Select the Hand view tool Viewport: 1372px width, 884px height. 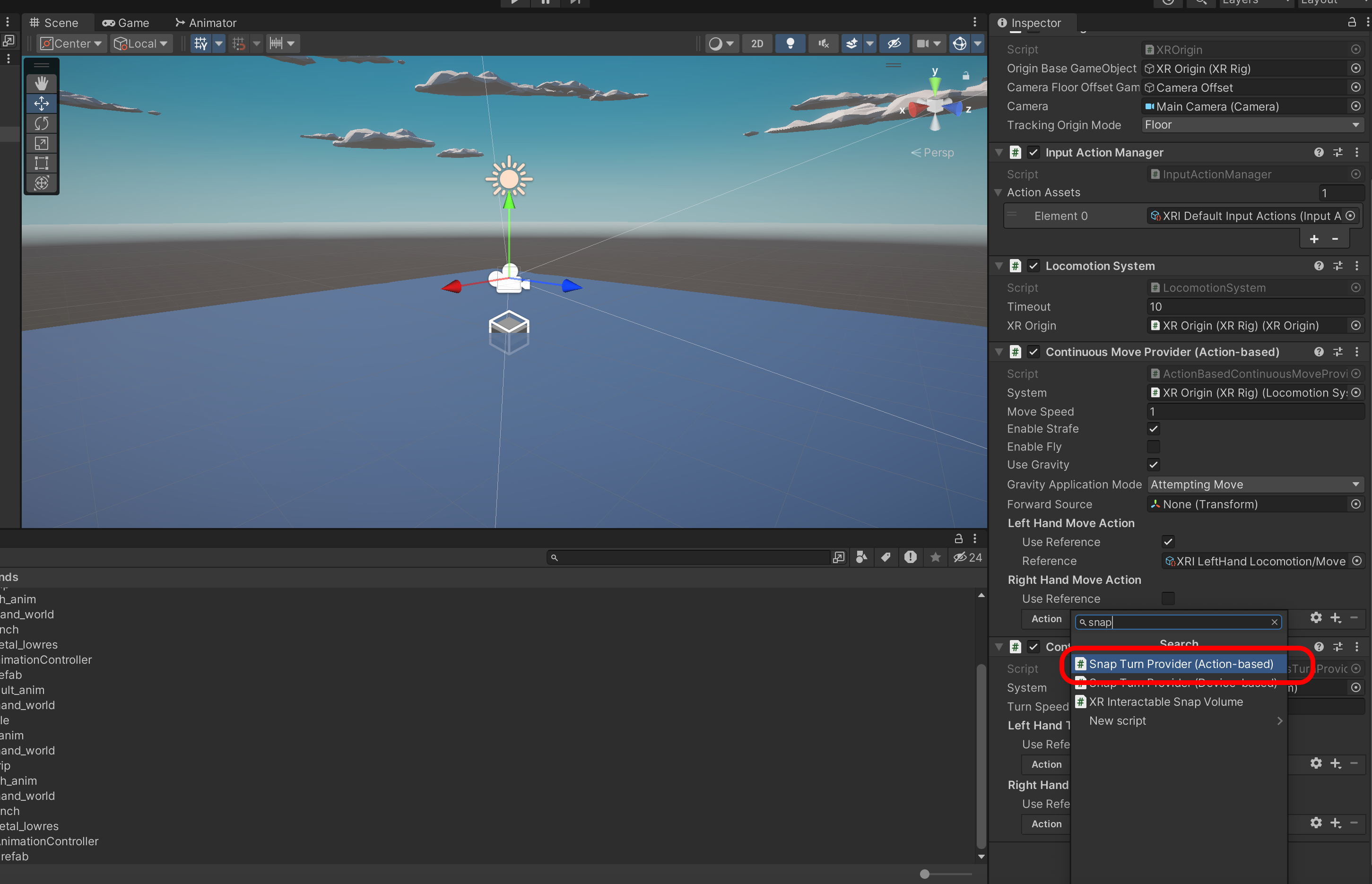click(41, 84)
